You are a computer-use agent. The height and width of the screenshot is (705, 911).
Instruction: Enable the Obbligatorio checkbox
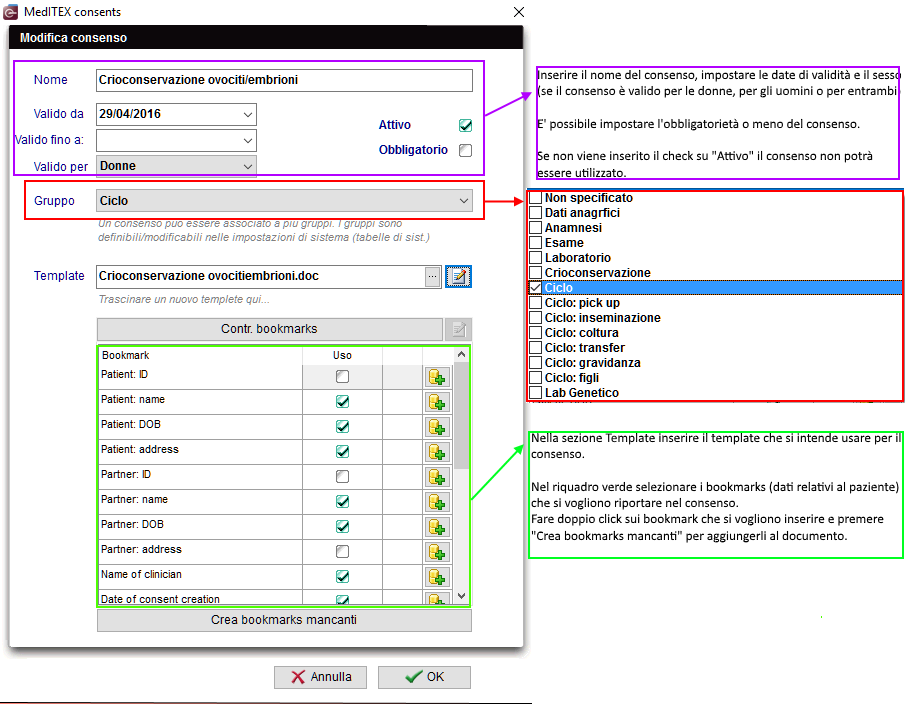coord(465,151)
